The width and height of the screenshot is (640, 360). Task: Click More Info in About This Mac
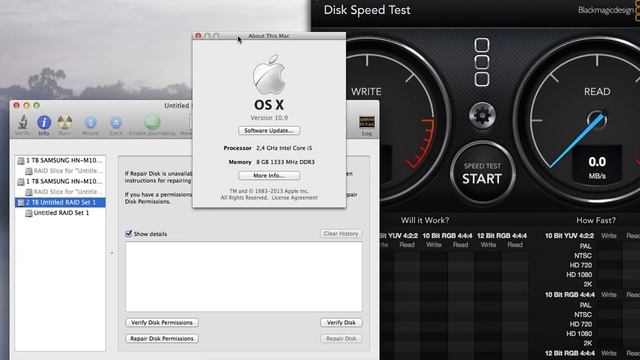point(269,176)
